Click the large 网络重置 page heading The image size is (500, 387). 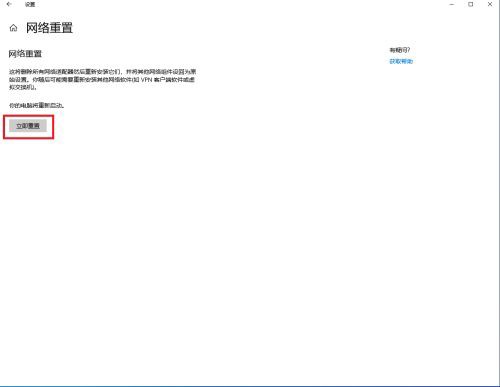click(49, 28)
